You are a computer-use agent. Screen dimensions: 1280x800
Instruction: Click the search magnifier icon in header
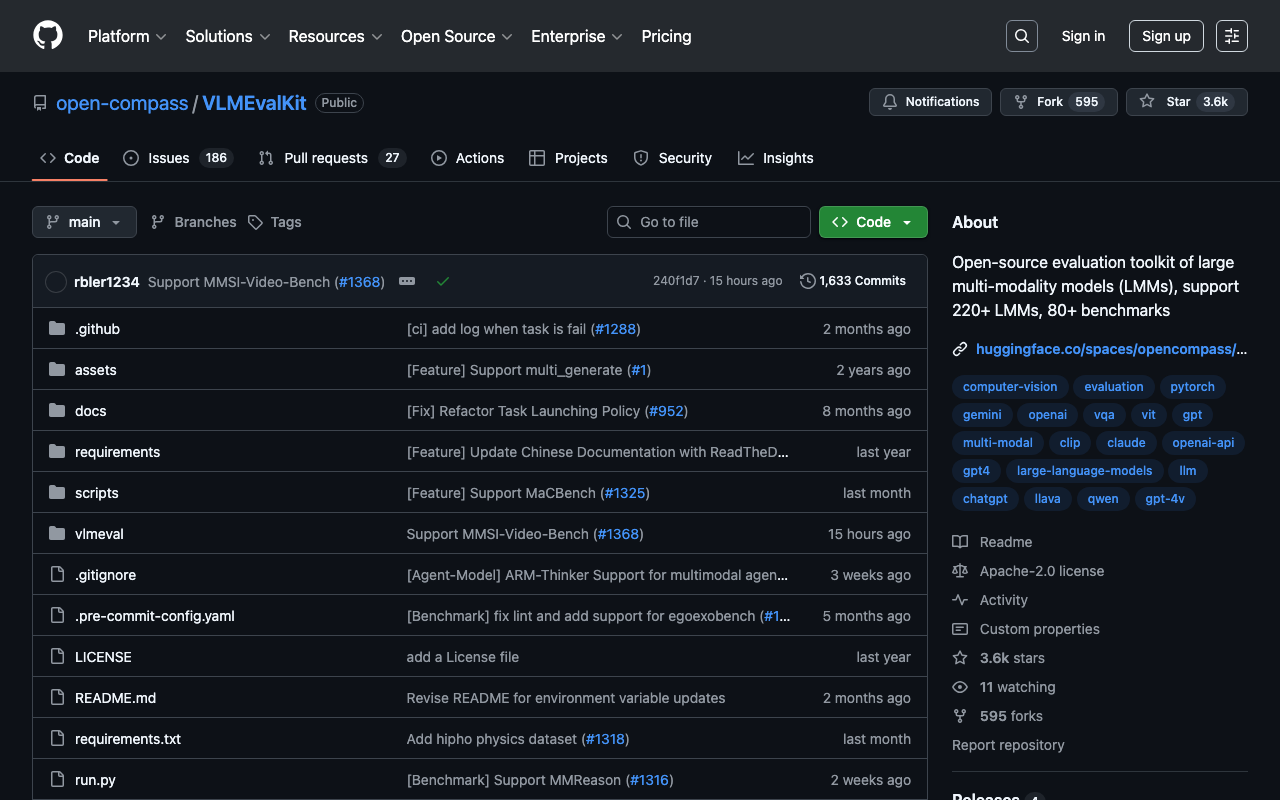pyautogui.click(x=1021, y=36)
